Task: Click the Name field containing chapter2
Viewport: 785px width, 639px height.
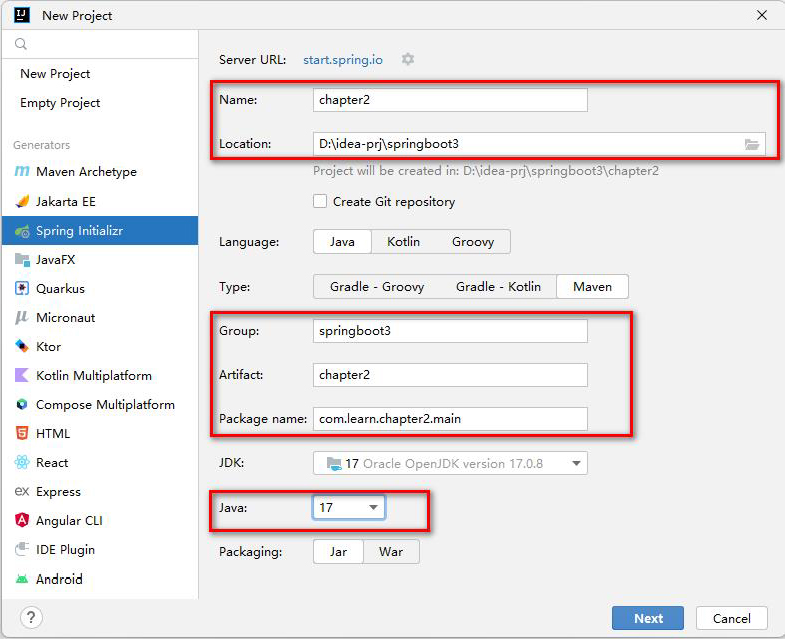Action: click(x=450, y=100)
